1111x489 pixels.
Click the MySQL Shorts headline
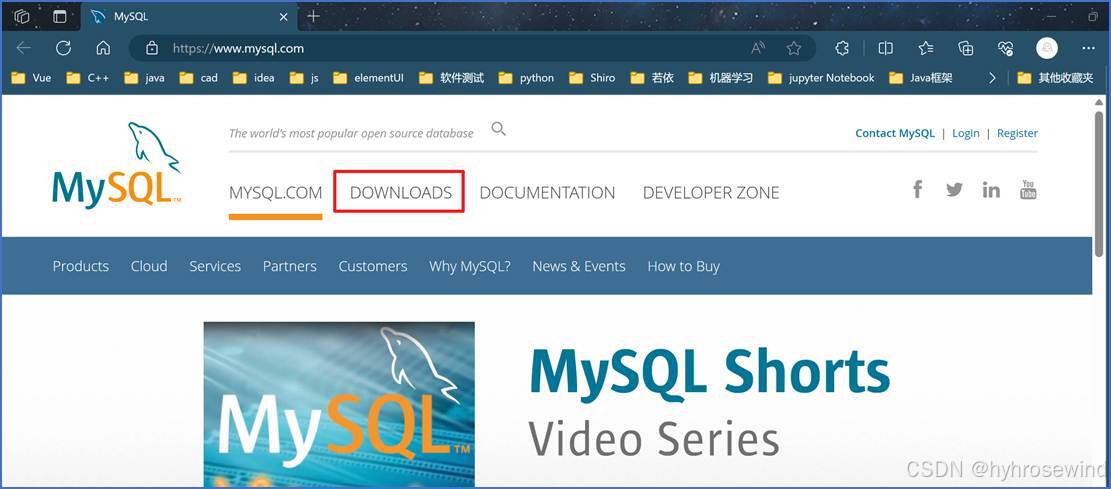pyautogui.click(x=709, y=371)
